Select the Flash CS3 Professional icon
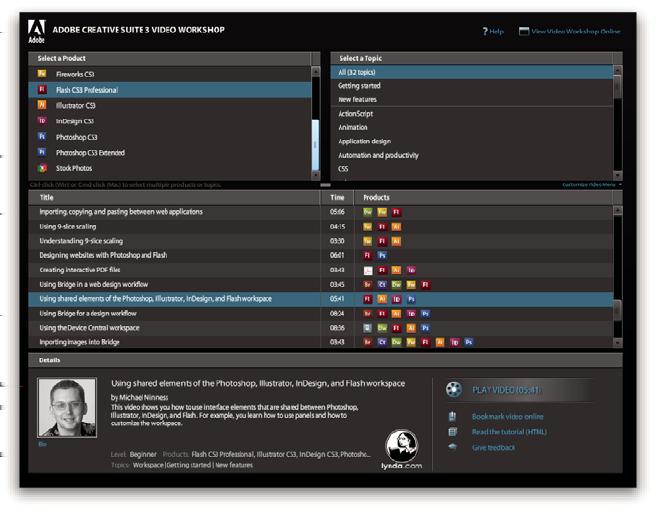 tap(42, 90)
